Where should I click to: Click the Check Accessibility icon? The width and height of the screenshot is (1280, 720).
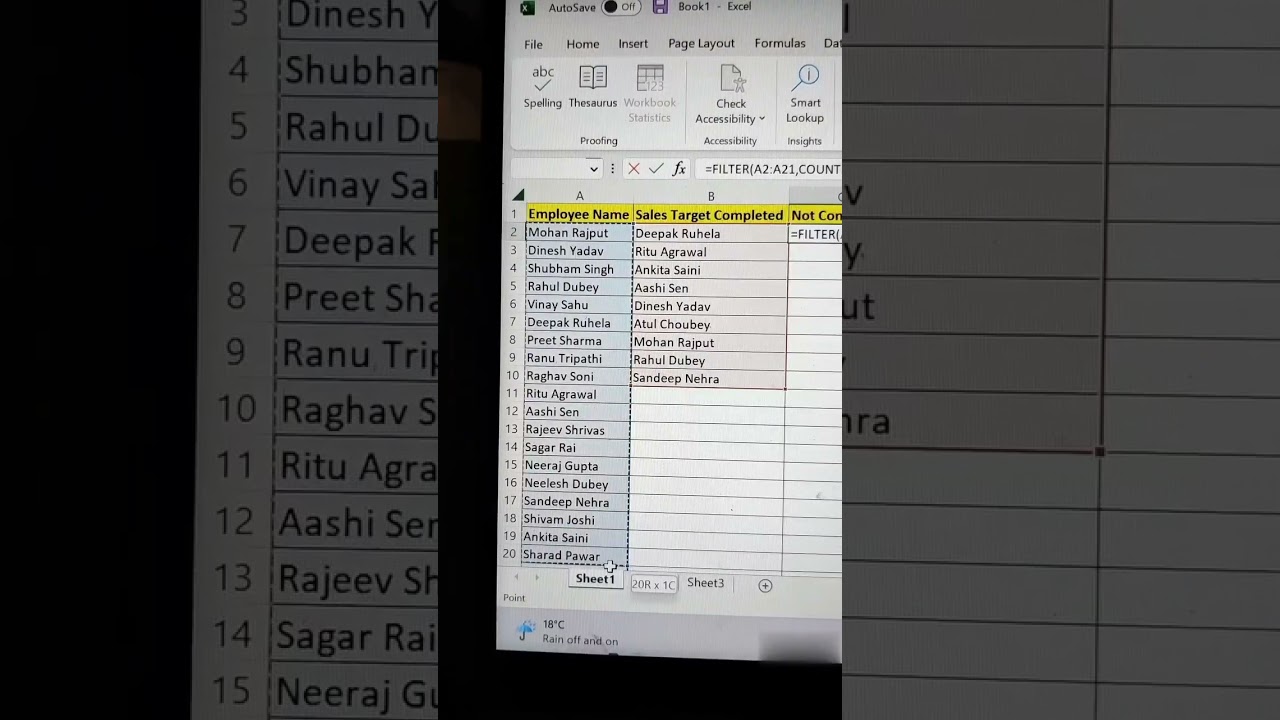coord(731,79)
